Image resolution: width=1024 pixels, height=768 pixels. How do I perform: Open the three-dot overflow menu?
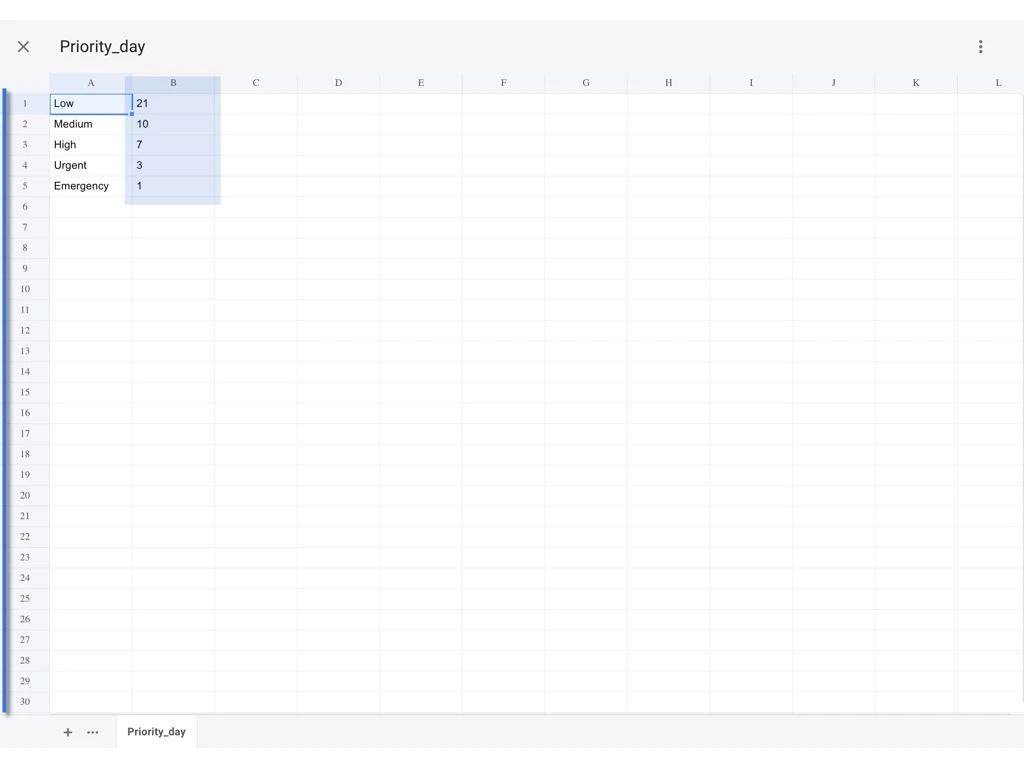click(981, 46)
